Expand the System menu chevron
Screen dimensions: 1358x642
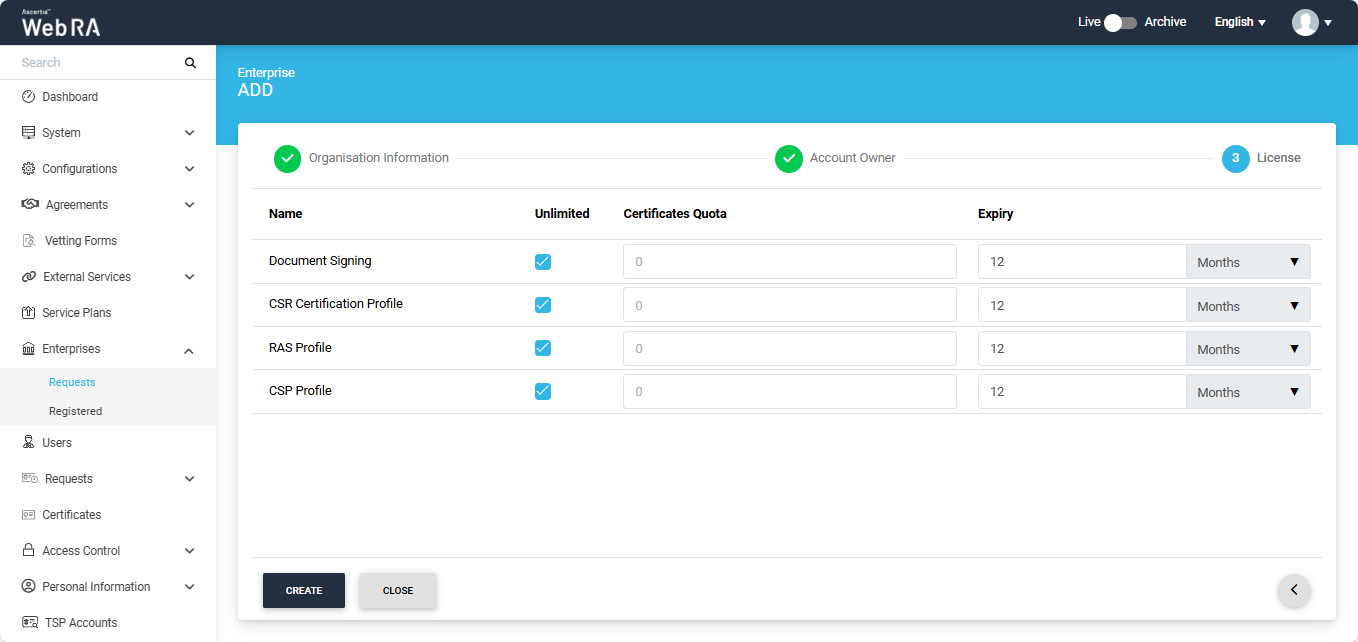[190, 133]
